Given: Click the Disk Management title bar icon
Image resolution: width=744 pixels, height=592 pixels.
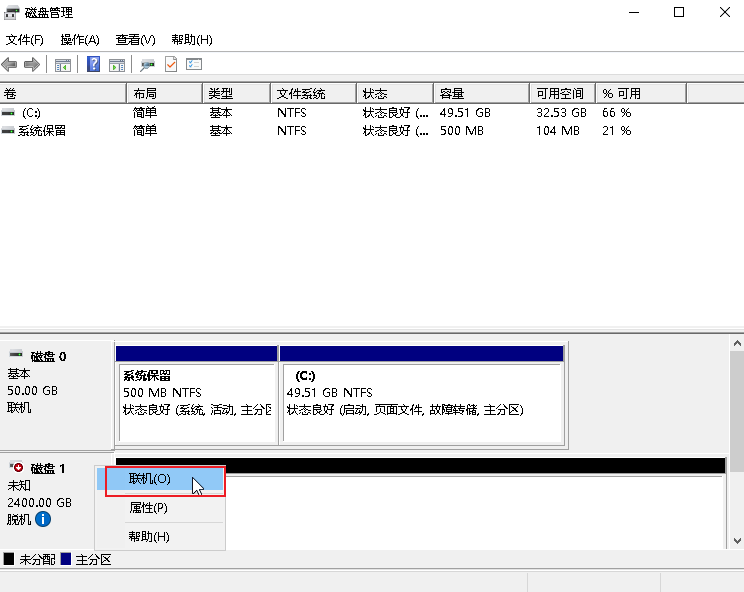Looking at the screenshot, I should (11, 13).
